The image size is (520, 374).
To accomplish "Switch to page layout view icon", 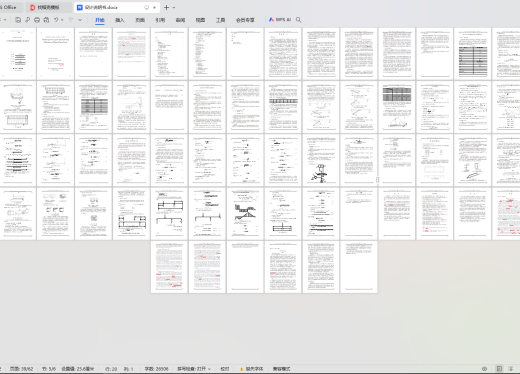I will pyautogui.click(x=499, y=369).
